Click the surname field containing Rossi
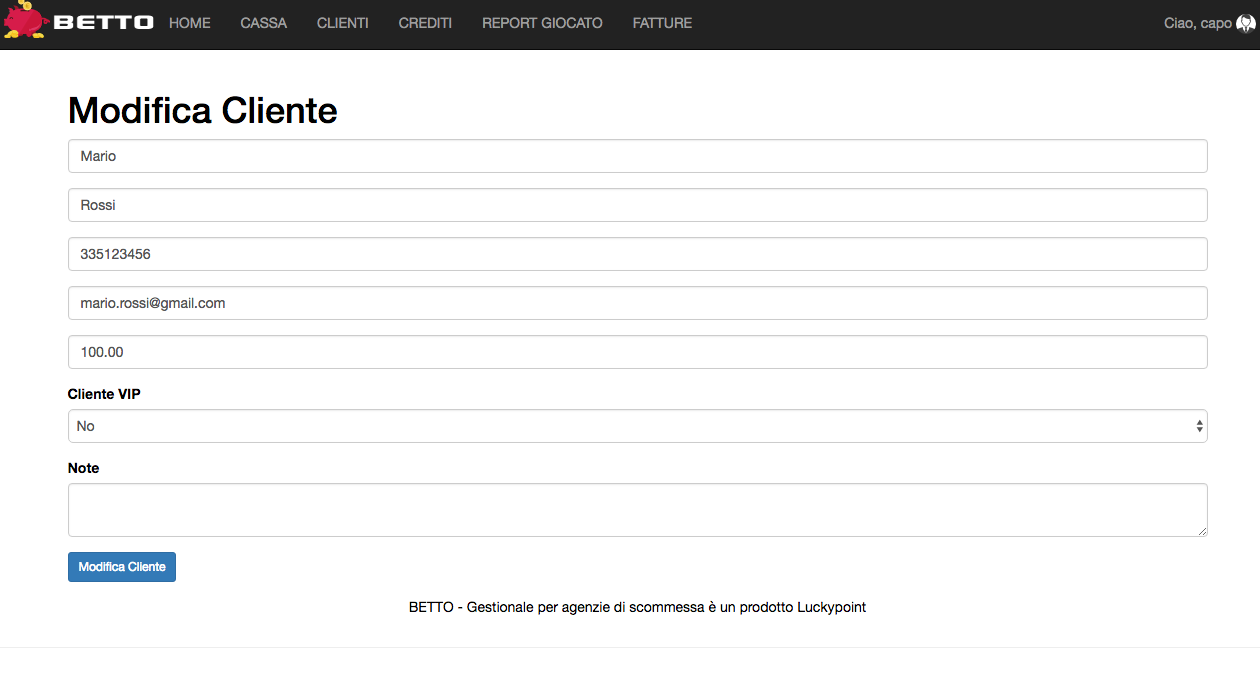The image size is (1260, 677). click(637, 205)
